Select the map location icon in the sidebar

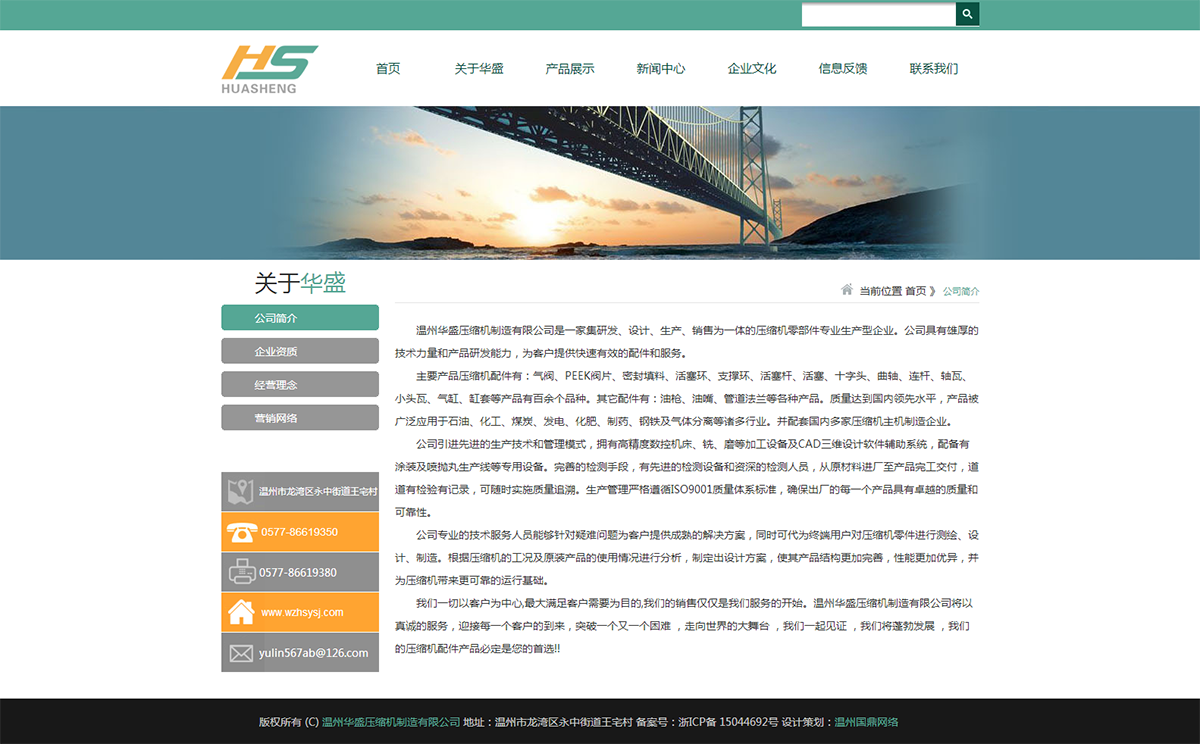[x=239, y=491]
